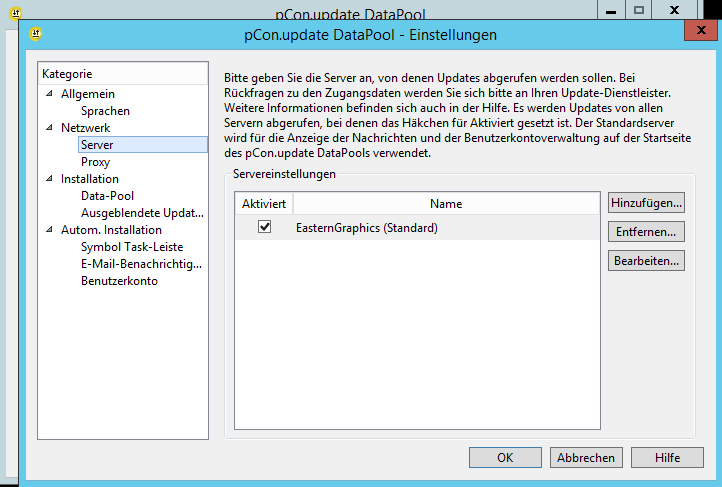Select the Netzwerk category
The width and height of the screenshot is (722, 487).
click(x=86, y=128)
